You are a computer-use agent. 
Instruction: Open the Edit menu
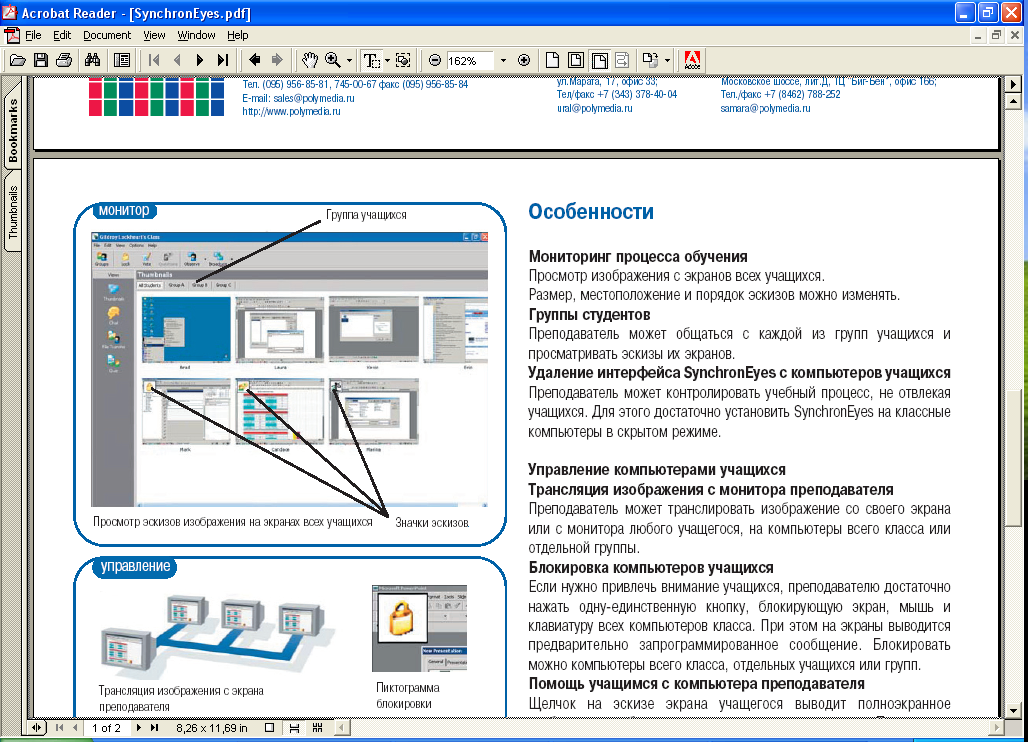tap(62, 35)
